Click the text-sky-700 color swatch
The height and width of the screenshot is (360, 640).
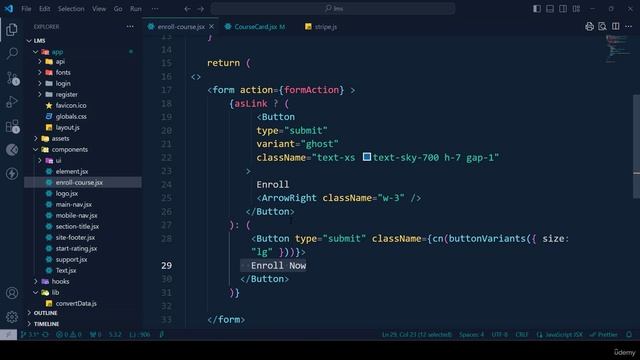click(x=367, y=157)
